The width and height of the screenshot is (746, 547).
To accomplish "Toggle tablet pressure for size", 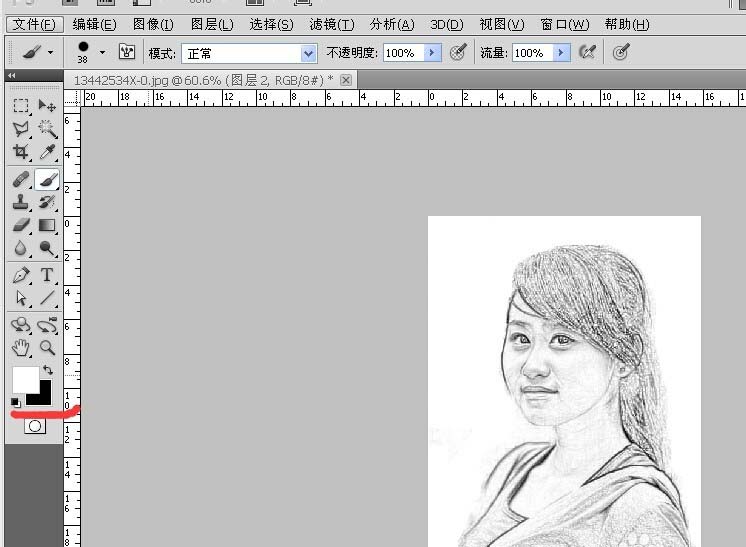I will (620, 52).
